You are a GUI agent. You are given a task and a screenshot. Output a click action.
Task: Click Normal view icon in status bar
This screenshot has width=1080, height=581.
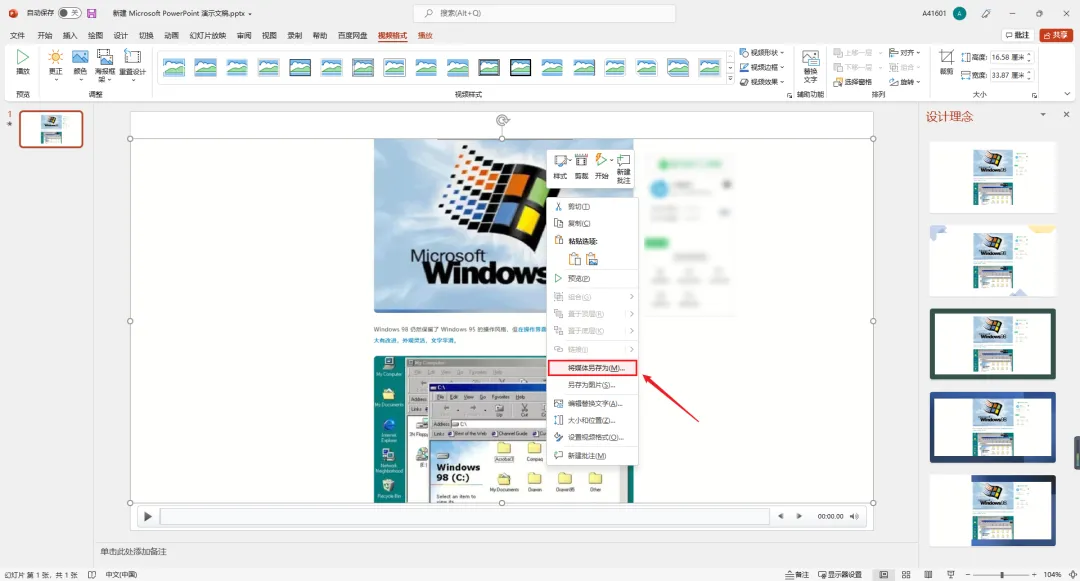[x=884, y=574]
